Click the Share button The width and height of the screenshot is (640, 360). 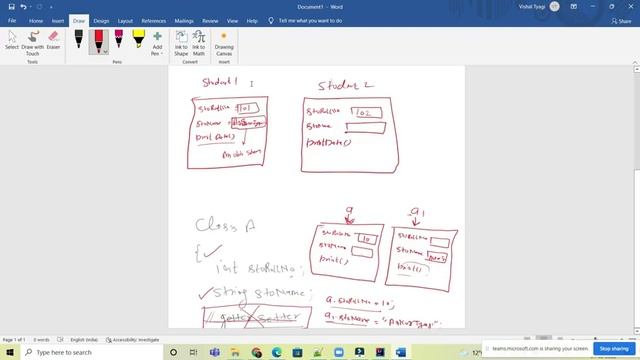pos(621,21)
